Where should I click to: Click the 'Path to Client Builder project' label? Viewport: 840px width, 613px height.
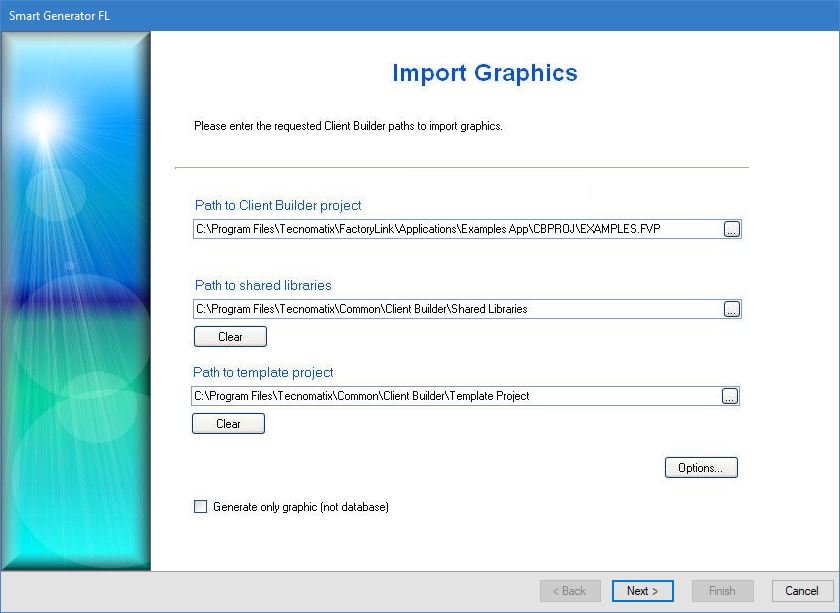[278, 205]
